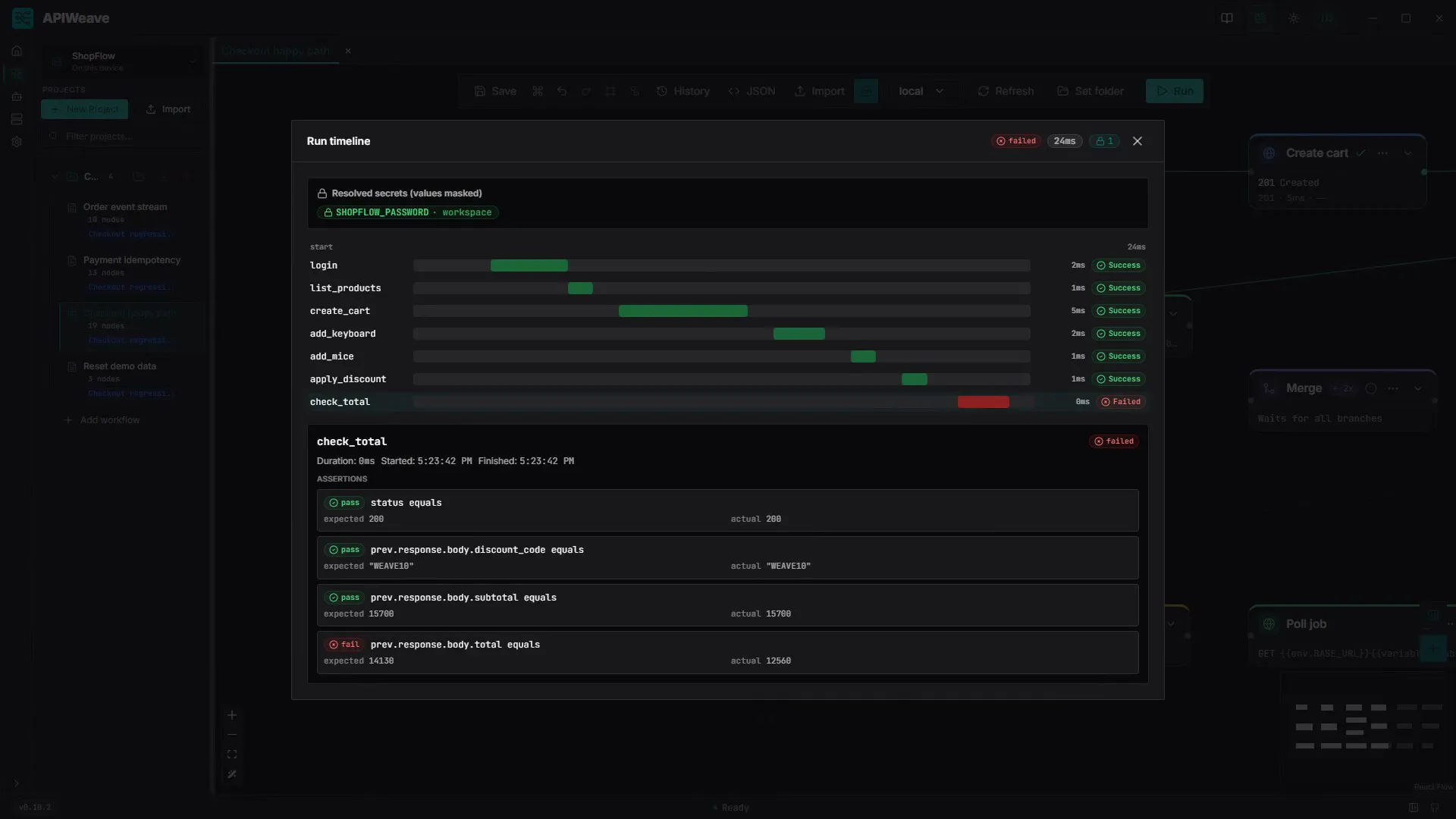Expand the Merge node chevron

1418,388
